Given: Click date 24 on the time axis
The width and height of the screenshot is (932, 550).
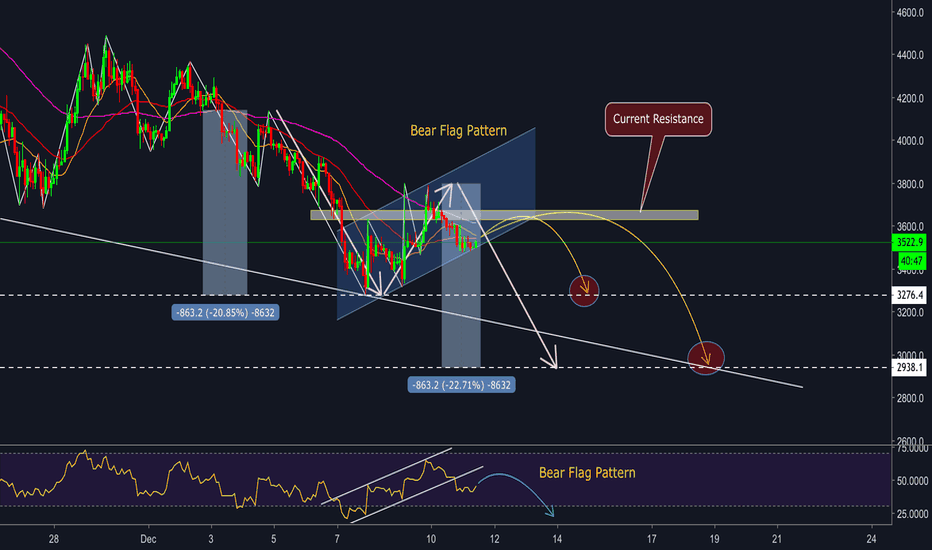Looking at the screenshot, I should pos(871,539).
